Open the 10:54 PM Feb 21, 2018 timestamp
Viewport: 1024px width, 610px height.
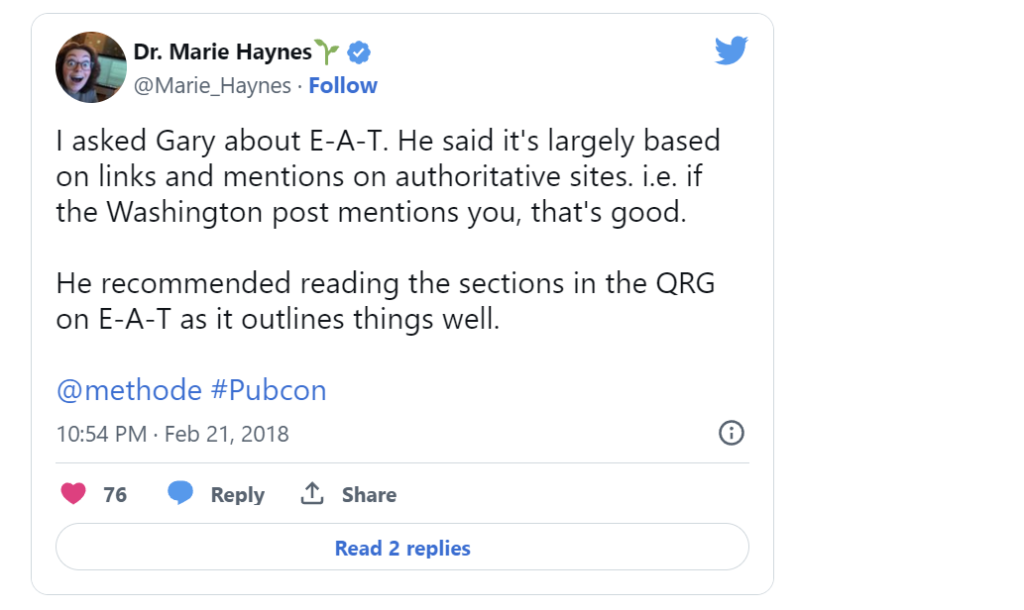(x=172, y=434)
